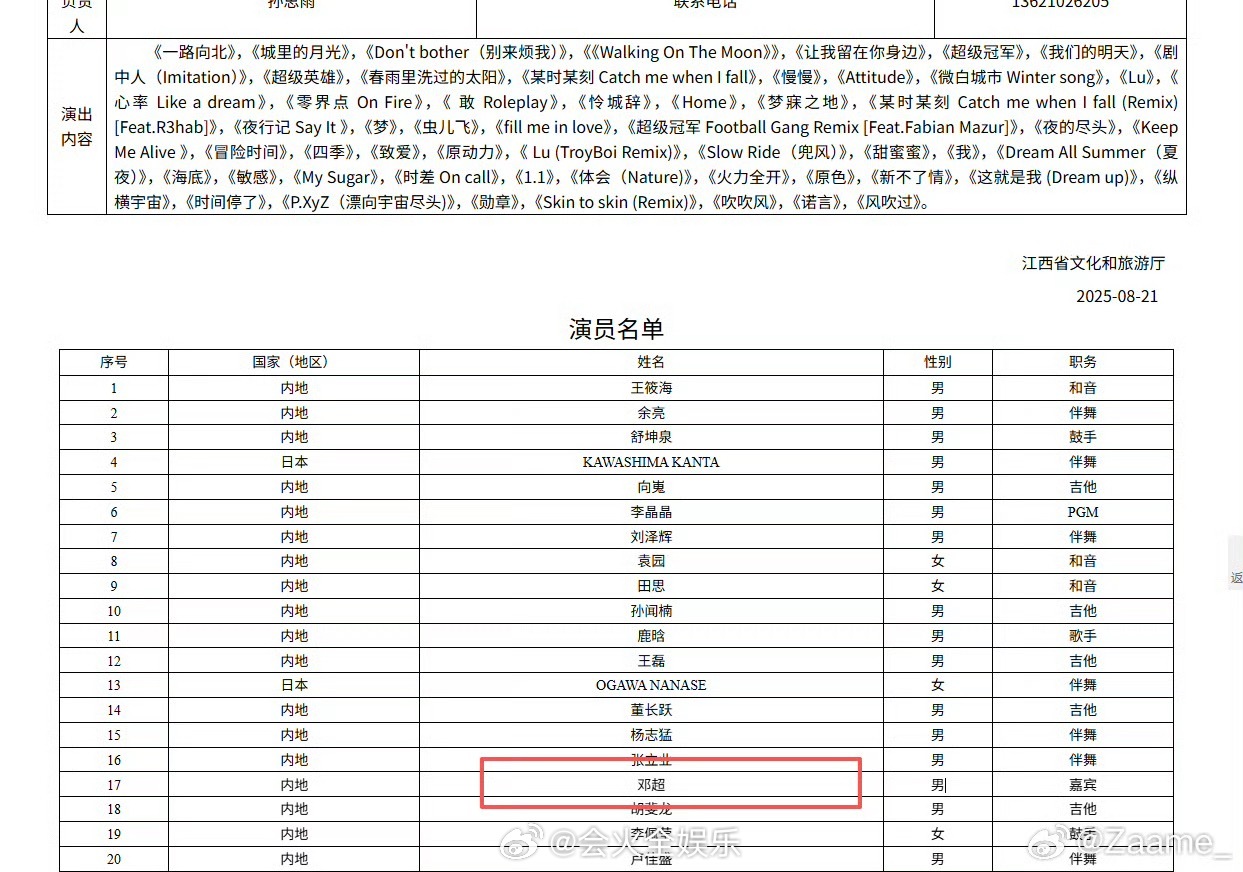Click 鼓手 role in 舒坤泉 row
The width and height of the screenshot is (1243, 872).
(x=1083, y=437)
